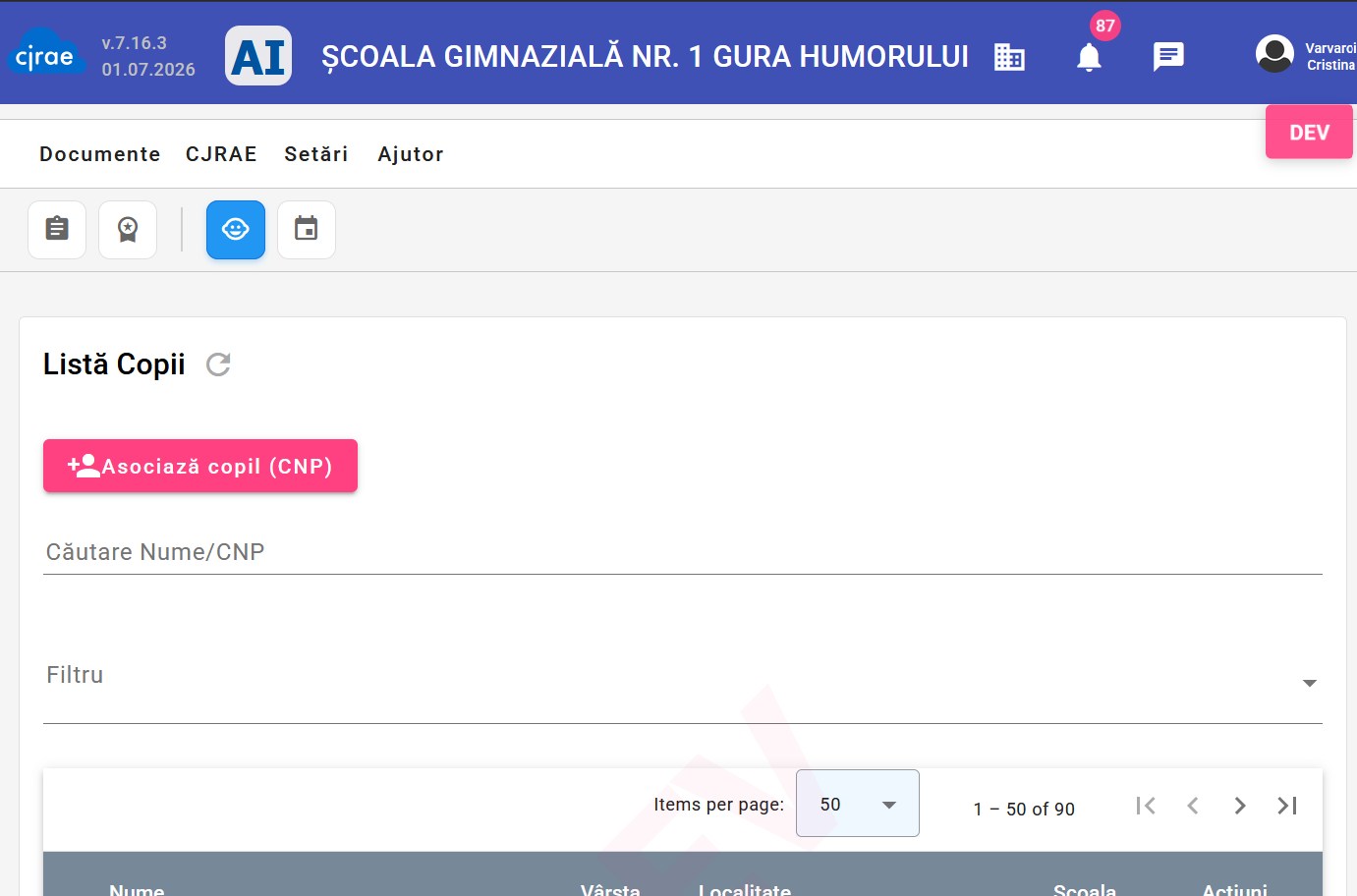Click version text v.7.16.3
Viewport: 1357px width, 896px height.
(x=135, y=43)
